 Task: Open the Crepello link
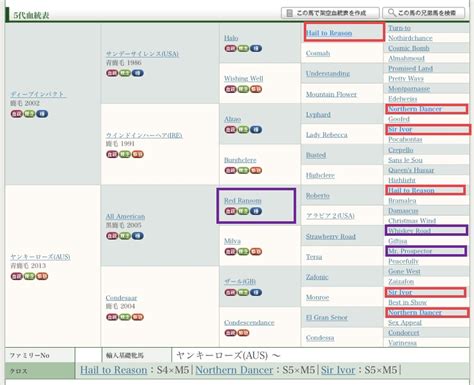401,150
